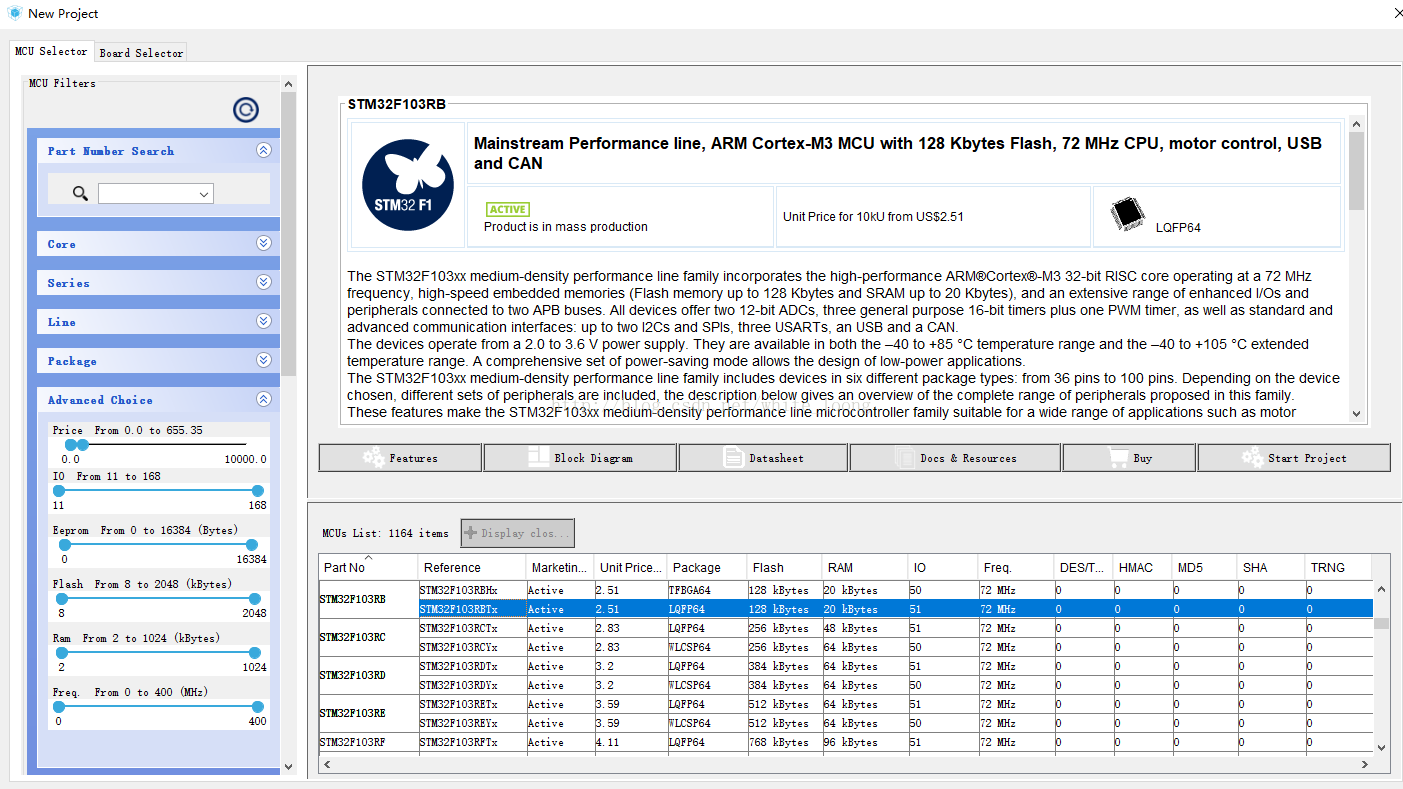Sort the MCU list by Part No column
This screenshot has height=789, width=1403.
[368, 567]
